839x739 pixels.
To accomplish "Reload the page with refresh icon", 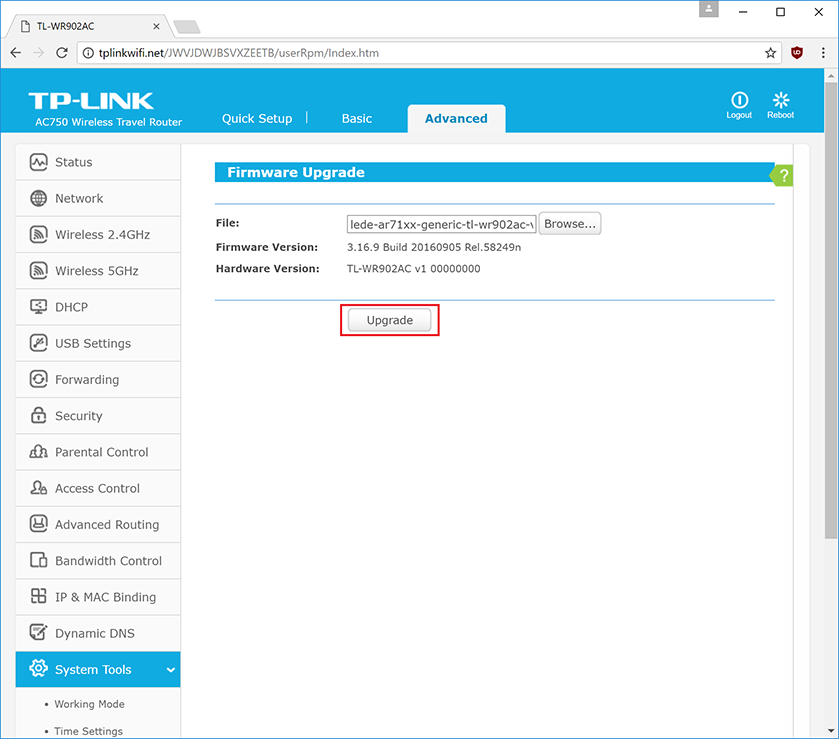I will pyautogui.click(x=62, y=53).
